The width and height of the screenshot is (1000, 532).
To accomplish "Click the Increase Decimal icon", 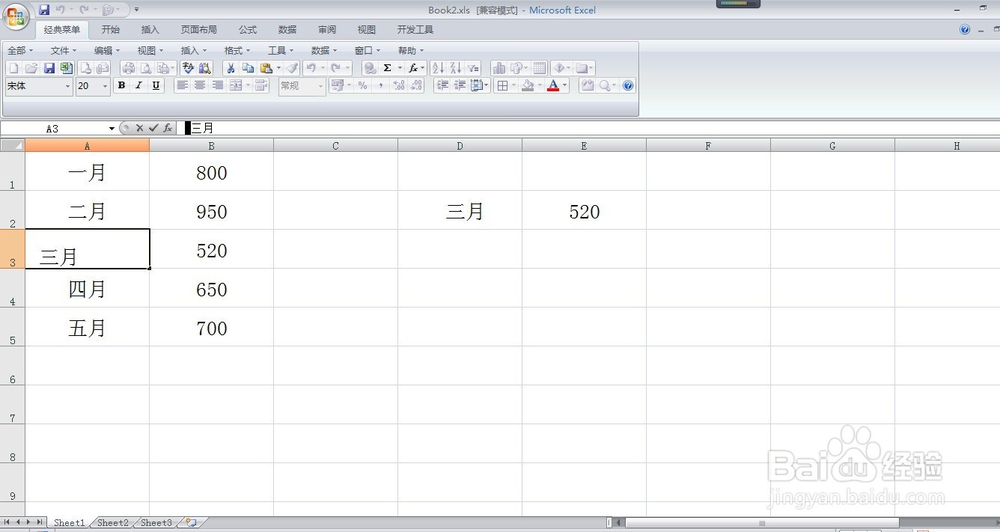I will point(399,85).
